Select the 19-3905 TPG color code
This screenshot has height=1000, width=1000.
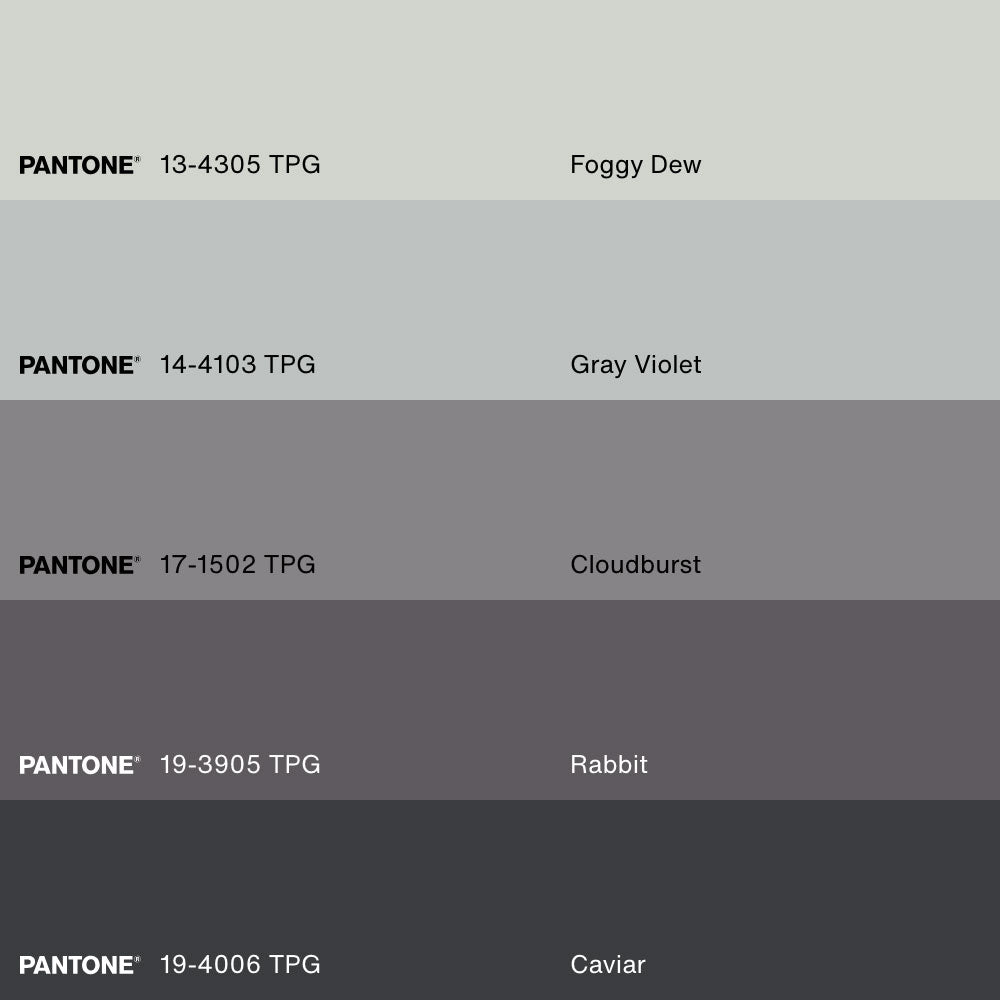(x=240, y=765)
